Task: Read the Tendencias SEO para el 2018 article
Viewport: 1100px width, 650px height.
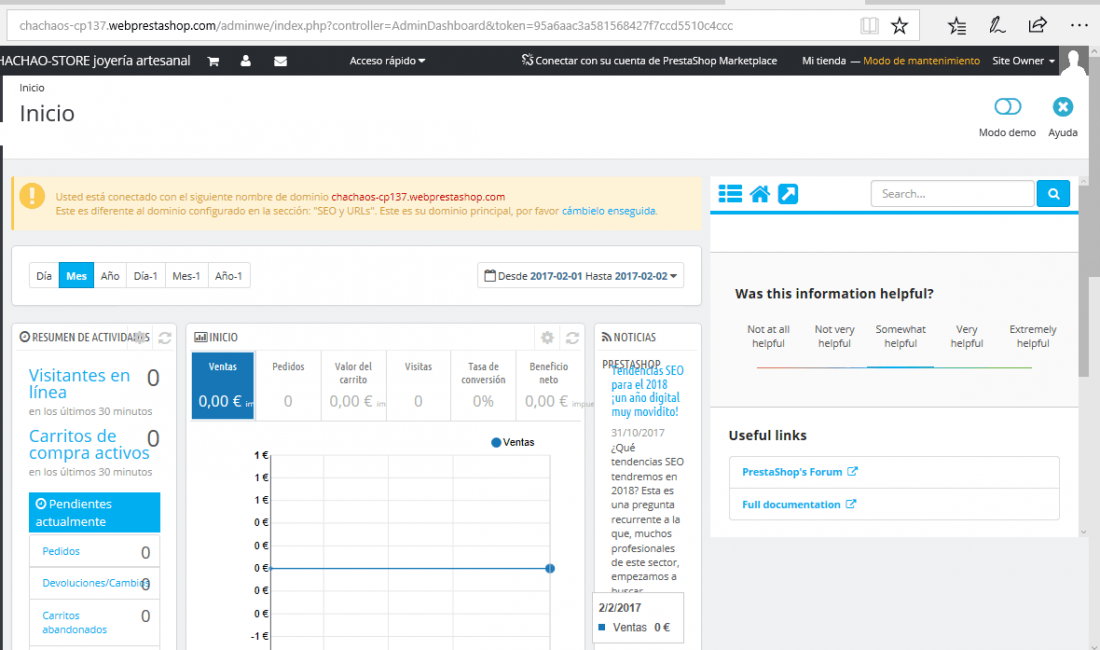Action: coord(647,391)
